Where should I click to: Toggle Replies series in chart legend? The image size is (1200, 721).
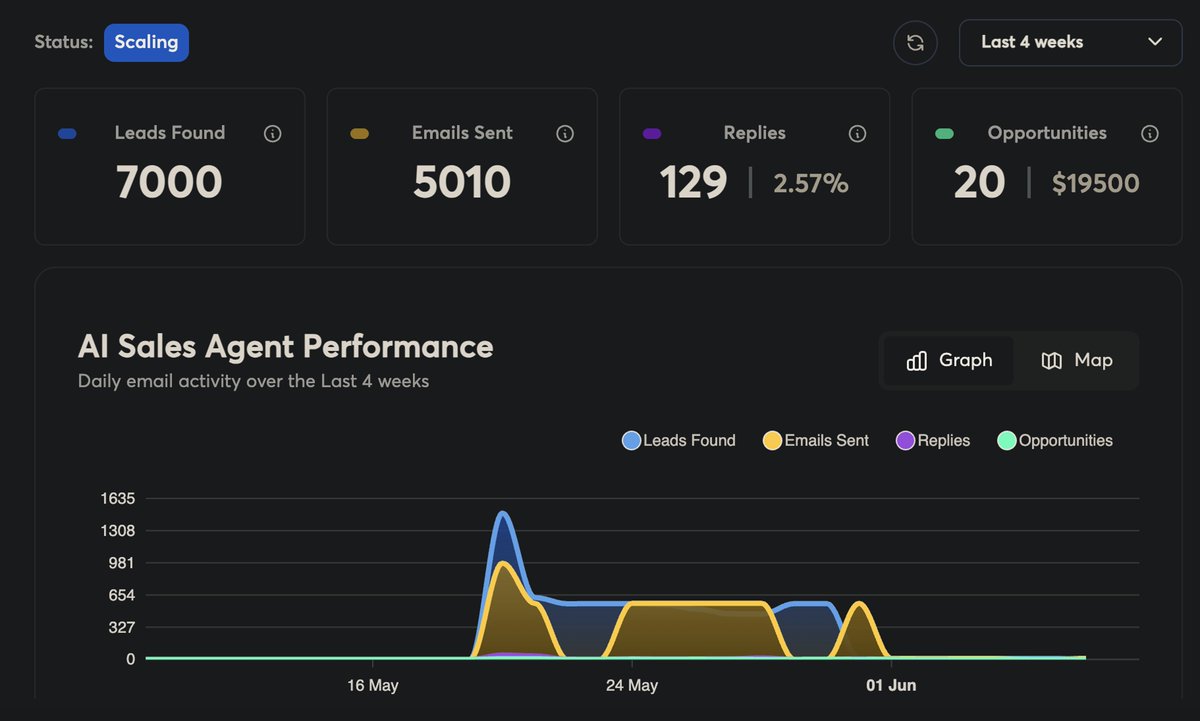933,441
